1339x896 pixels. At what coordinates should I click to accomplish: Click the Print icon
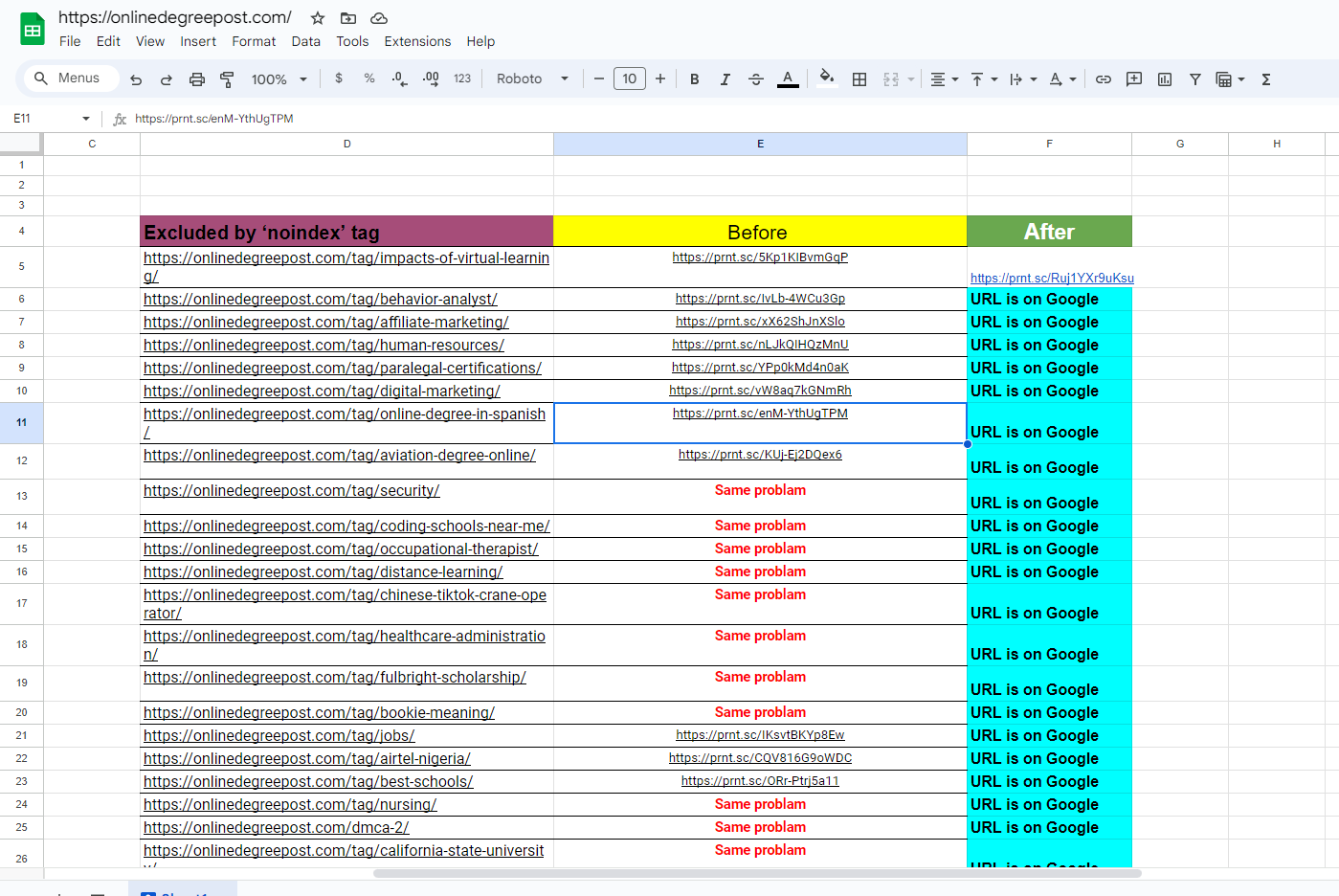click(x=197, y=79)
